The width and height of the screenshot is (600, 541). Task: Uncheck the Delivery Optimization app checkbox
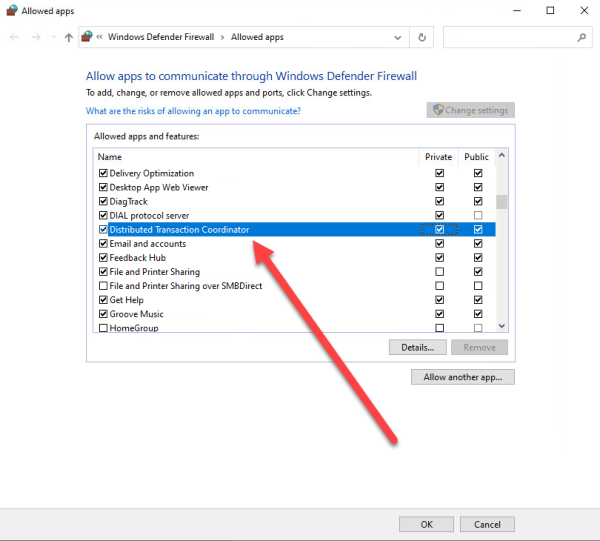(103, 173)
